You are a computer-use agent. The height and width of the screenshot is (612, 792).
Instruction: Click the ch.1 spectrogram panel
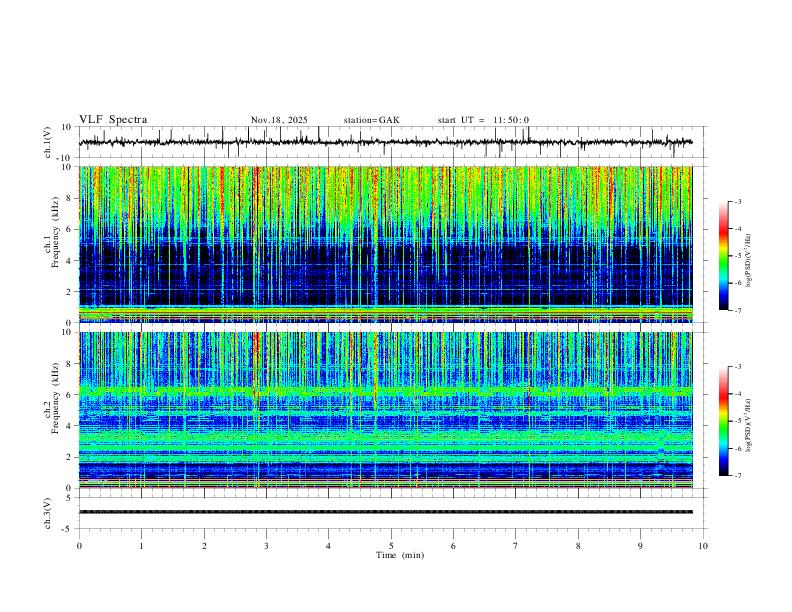point(386,244)
